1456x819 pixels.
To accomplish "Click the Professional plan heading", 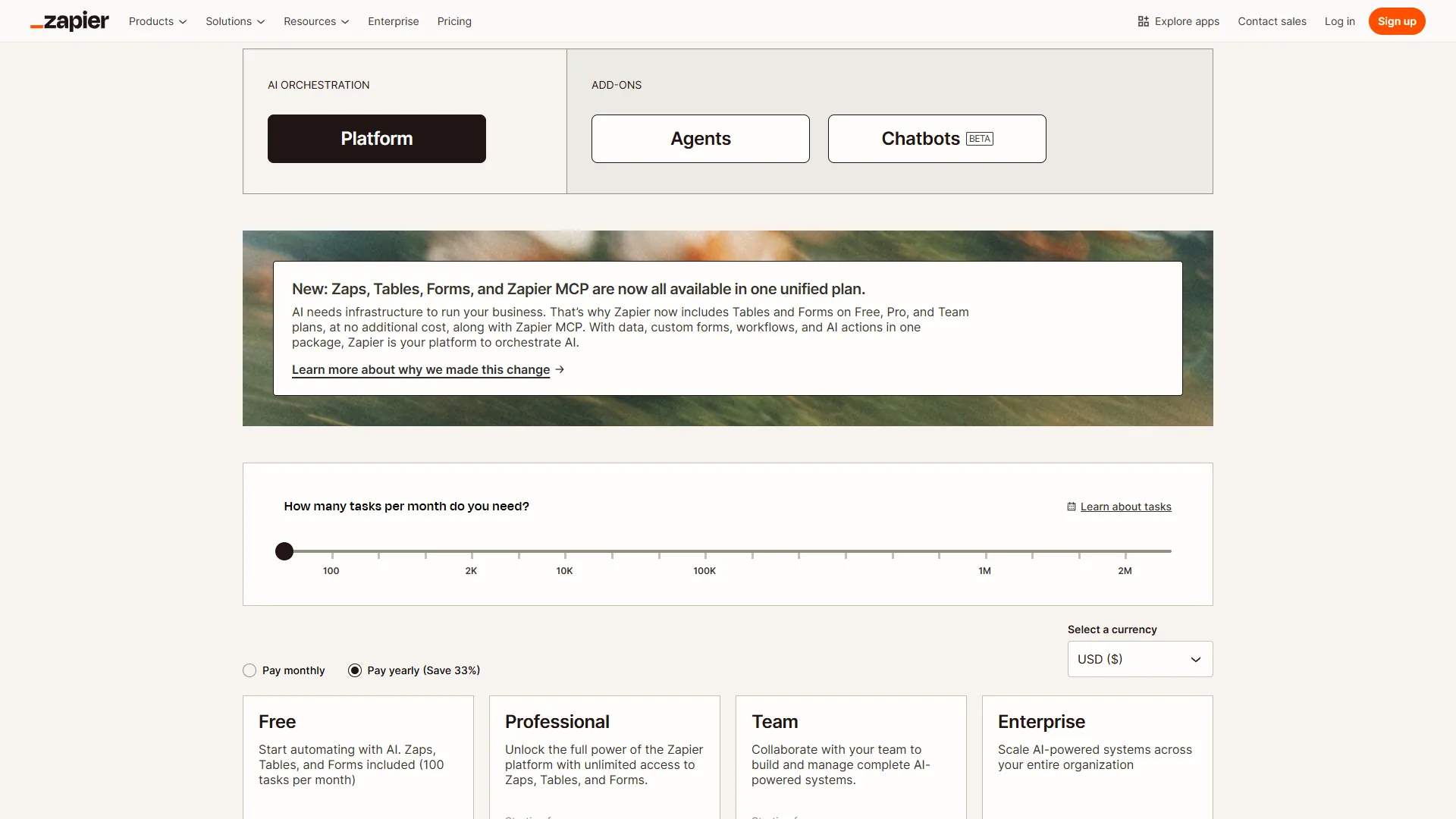I will click(557, 722).
